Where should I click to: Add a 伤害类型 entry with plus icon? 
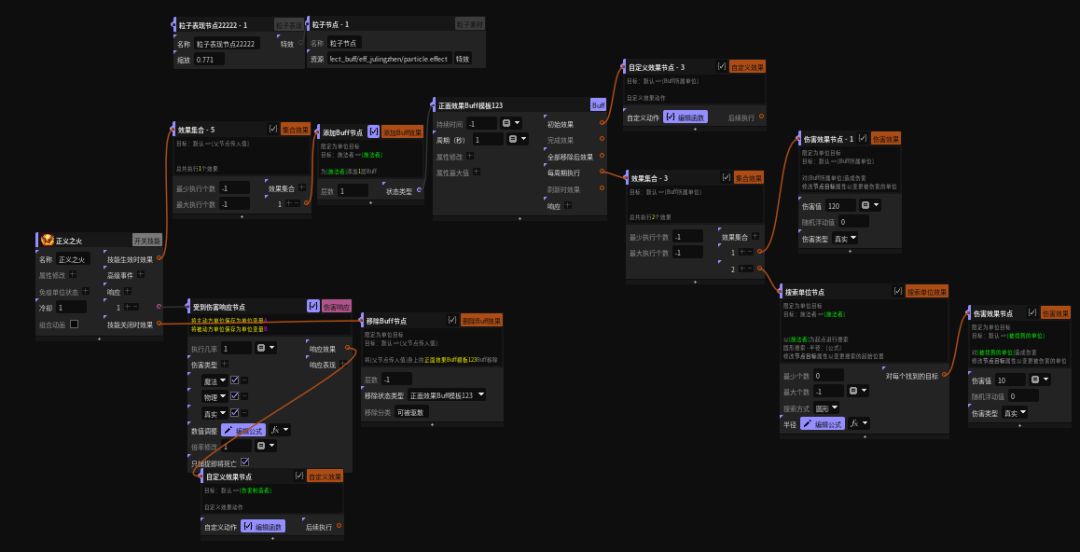(225, 364)
